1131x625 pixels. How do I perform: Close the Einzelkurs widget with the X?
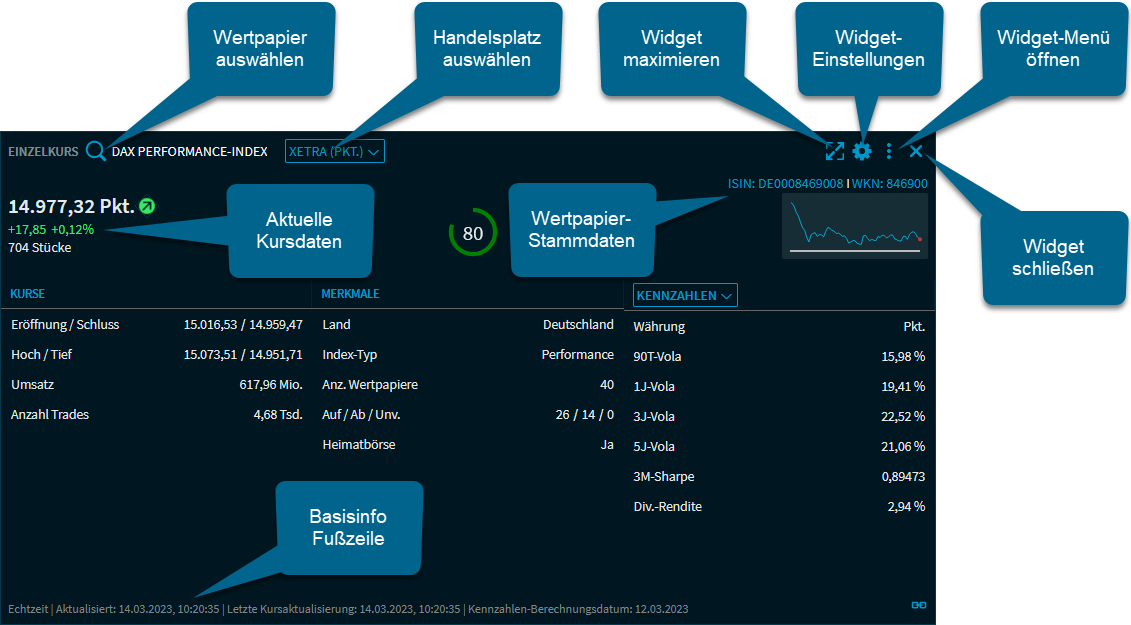click(x=916, y=151)
